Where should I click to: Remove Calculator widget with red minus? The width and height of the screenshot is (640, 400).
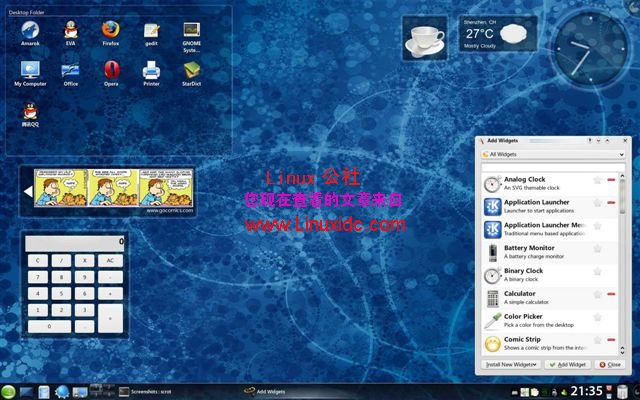pos(611,294)
